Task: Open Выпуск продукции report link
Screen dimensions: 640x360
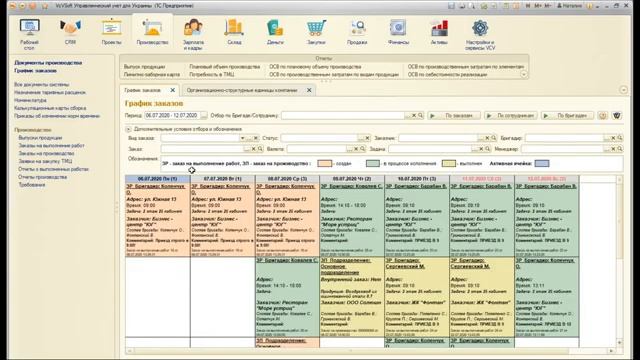Action: point(144,67)
